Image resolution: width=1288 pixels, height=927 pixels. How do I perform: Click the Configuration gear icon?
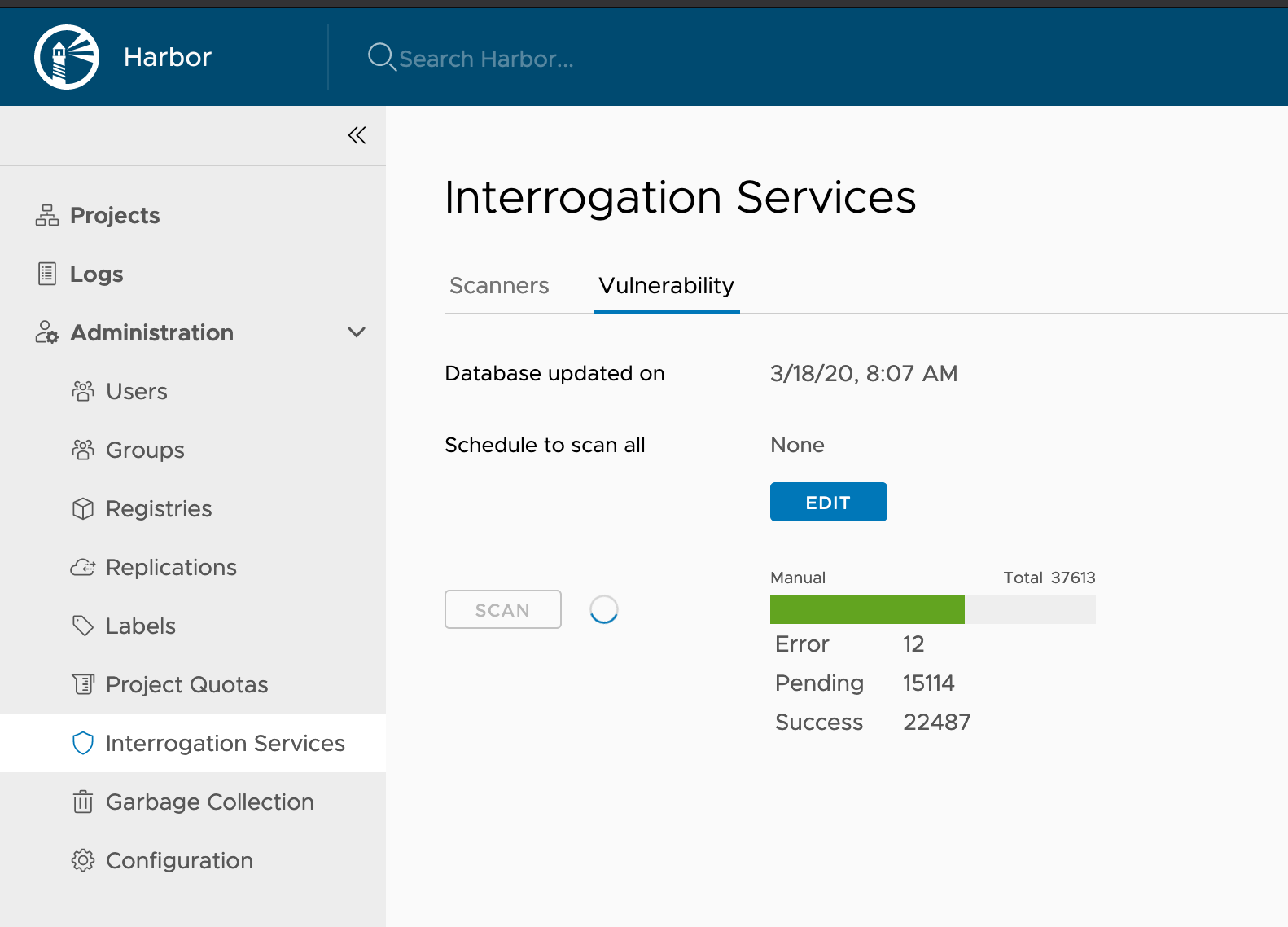(83, 860)
